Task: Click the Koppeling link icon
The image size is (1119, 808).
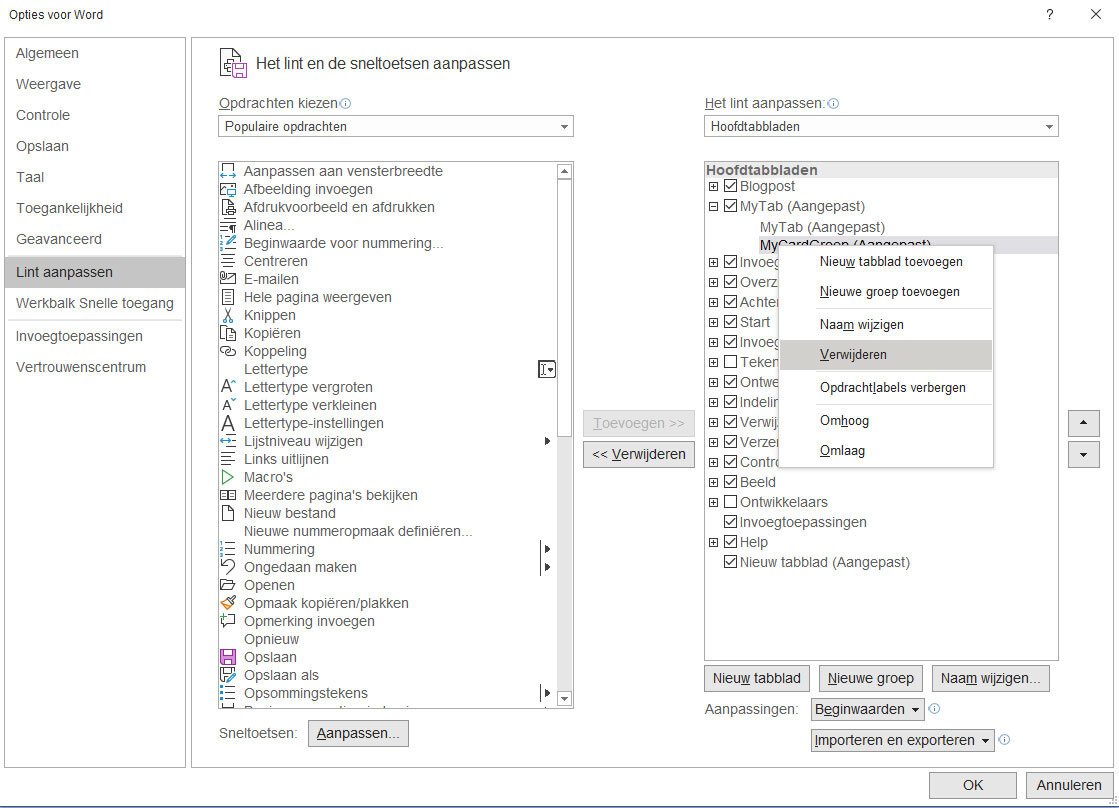Action: pos(228,351)
